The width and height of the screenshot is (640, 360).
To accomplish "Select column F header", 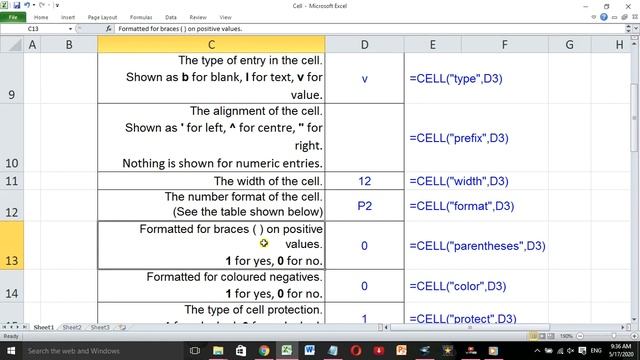I will tap(505, 44).
